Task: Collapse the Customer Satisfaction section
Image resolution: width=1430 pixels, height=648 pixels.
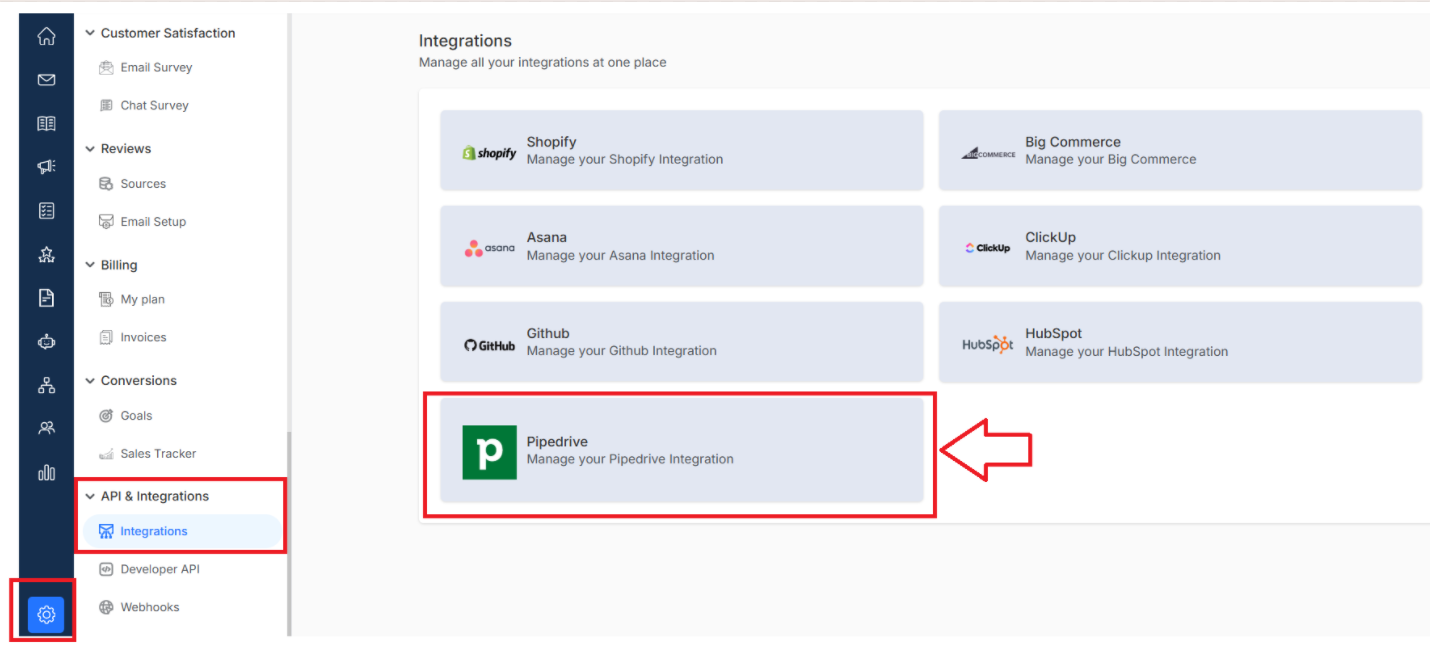Action: point(90,33)
